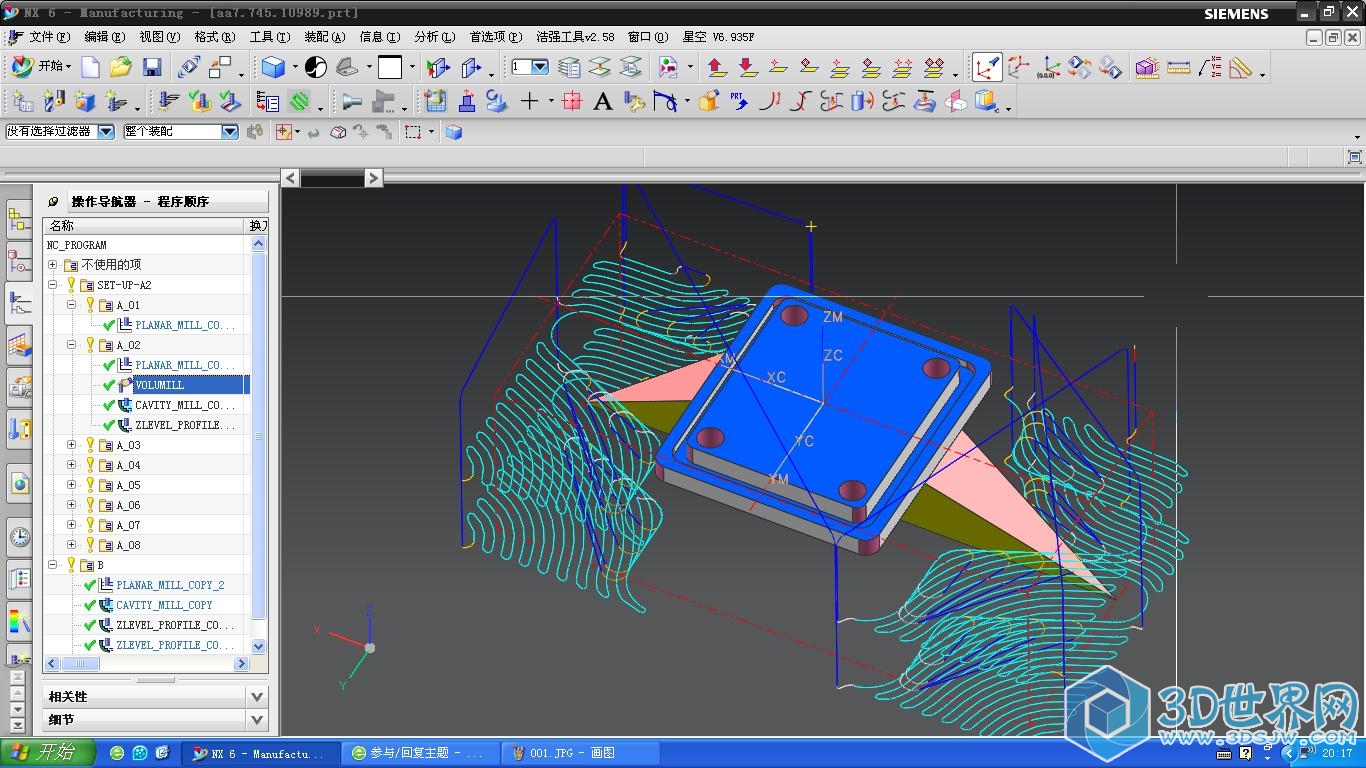Open the 编辑(E) menu

[x=104, y=37]
